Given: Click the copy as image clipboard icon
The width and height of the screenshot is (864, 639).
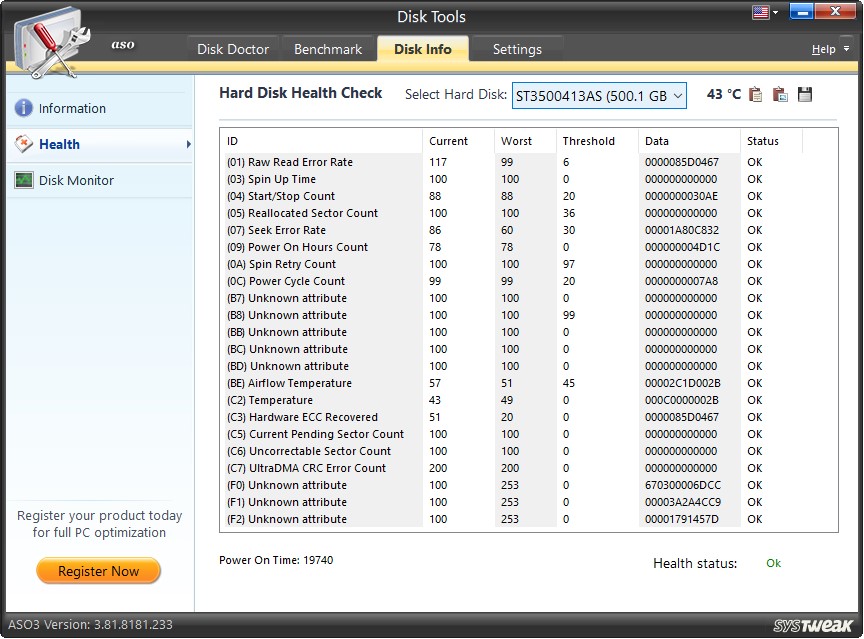Looking at the screenshot, I should coord(780,93).
